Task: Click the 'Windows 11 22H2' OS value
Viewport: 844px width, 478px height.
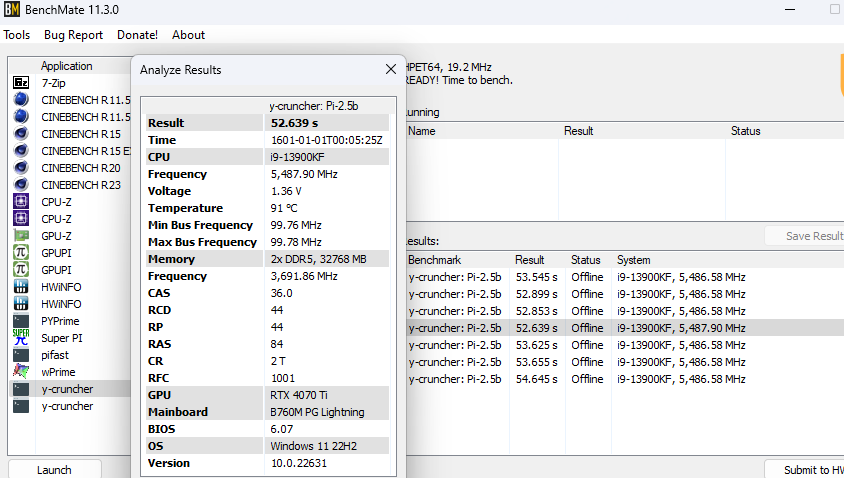Action: coord(313,446)
